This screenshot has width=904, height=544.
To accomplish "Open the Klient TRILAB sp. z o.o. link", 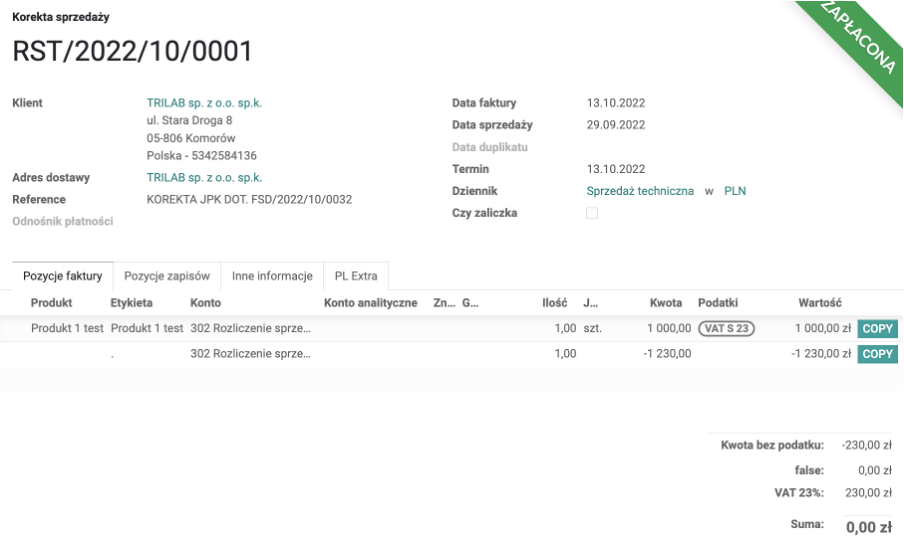I will pos(204,103).
